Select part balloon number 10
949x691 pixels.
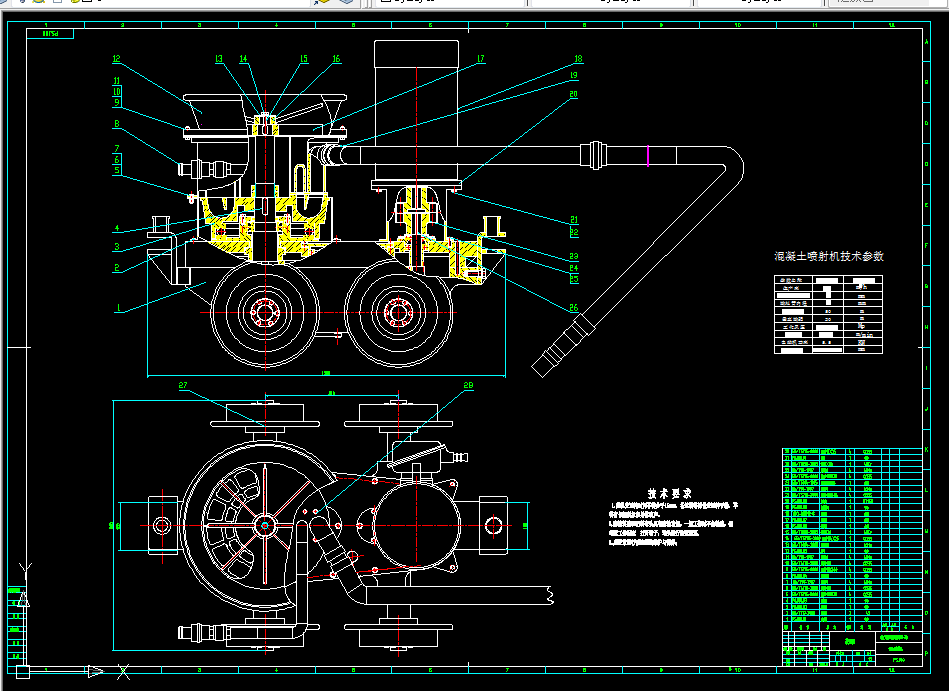click(x=117, y=91)
